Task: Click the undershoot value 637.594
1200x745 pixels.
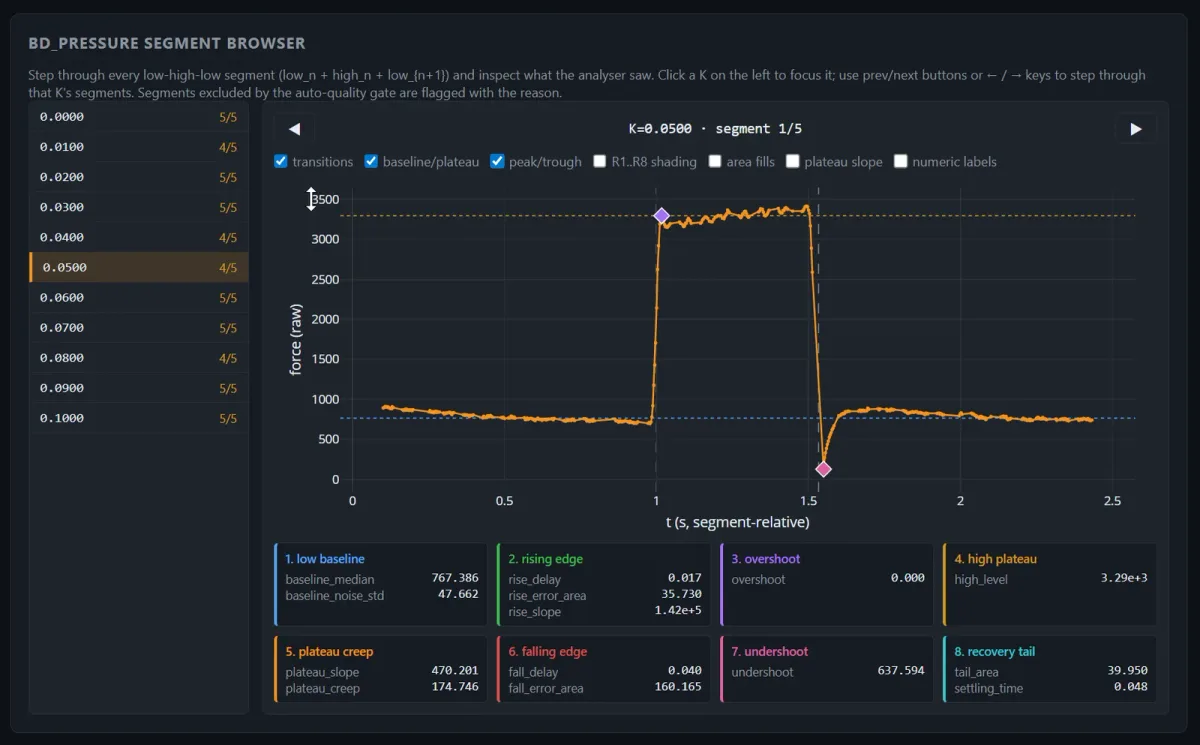Action: point(901,672)
